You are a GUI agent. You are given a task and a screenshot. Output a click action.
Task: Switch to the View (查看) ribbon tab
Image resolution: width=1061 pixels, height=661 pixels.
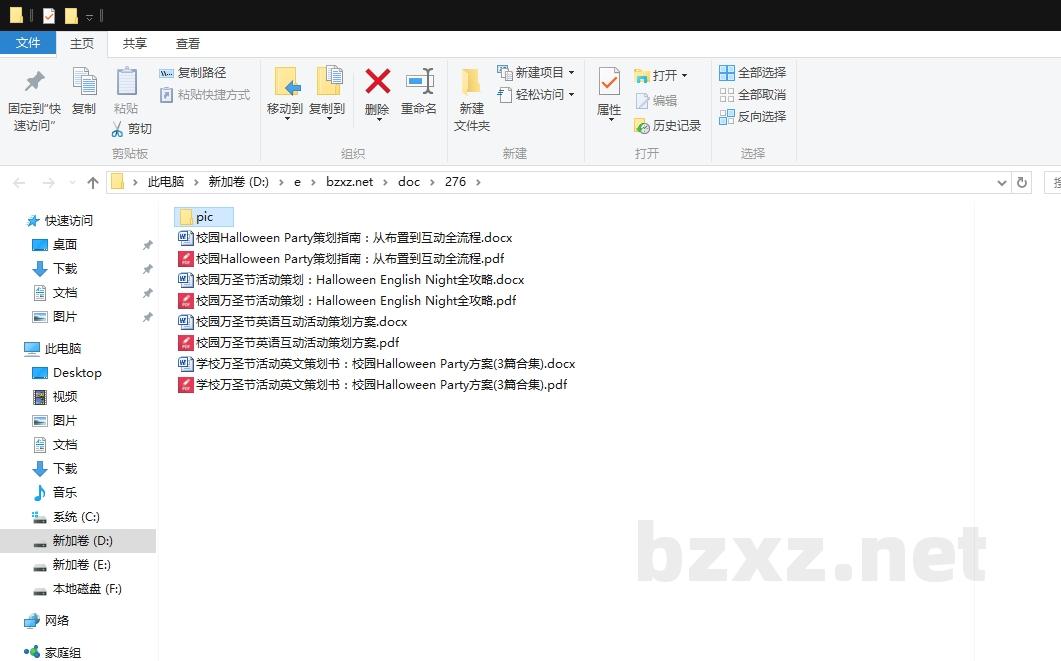(x=188, y=43)
